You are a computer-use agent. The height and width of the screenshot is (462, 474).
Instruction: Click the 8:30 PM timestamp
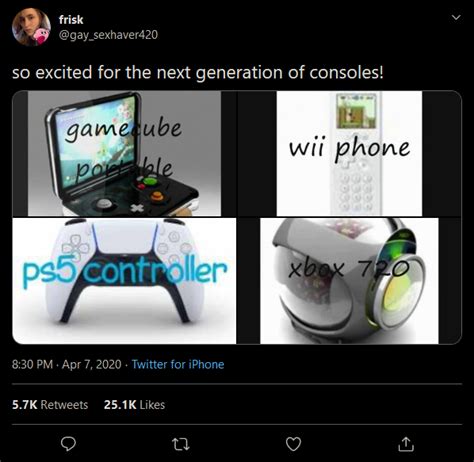32,364
